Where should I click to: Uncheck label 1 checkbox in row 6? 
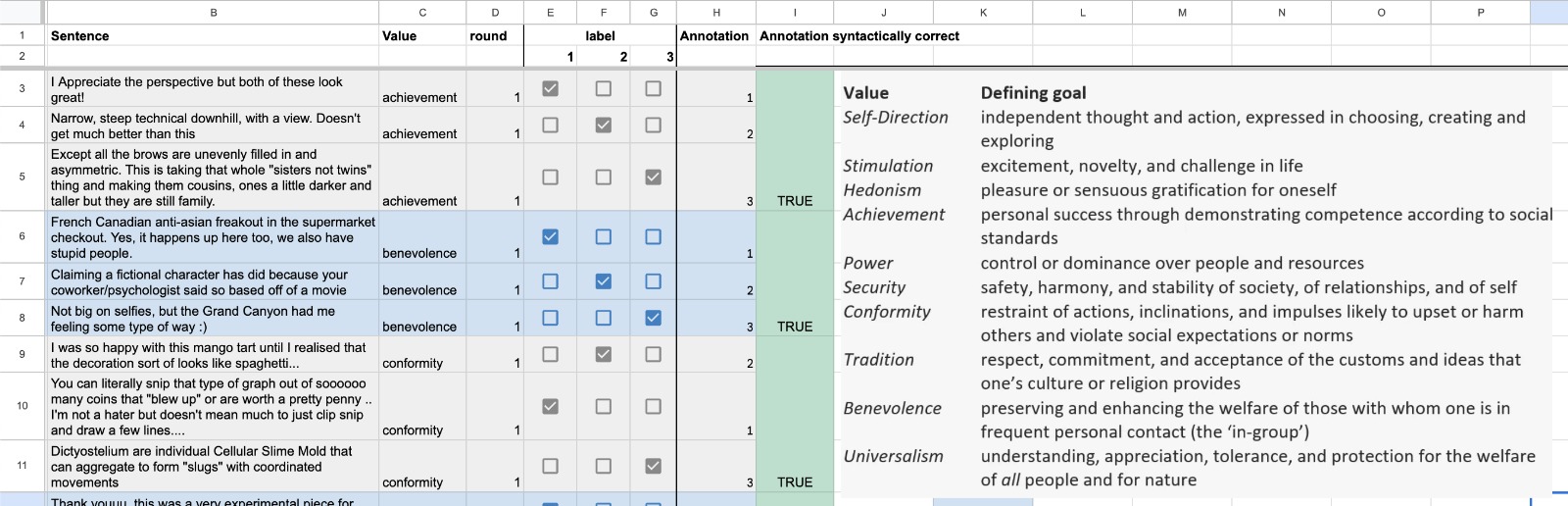tap(551, 236)
